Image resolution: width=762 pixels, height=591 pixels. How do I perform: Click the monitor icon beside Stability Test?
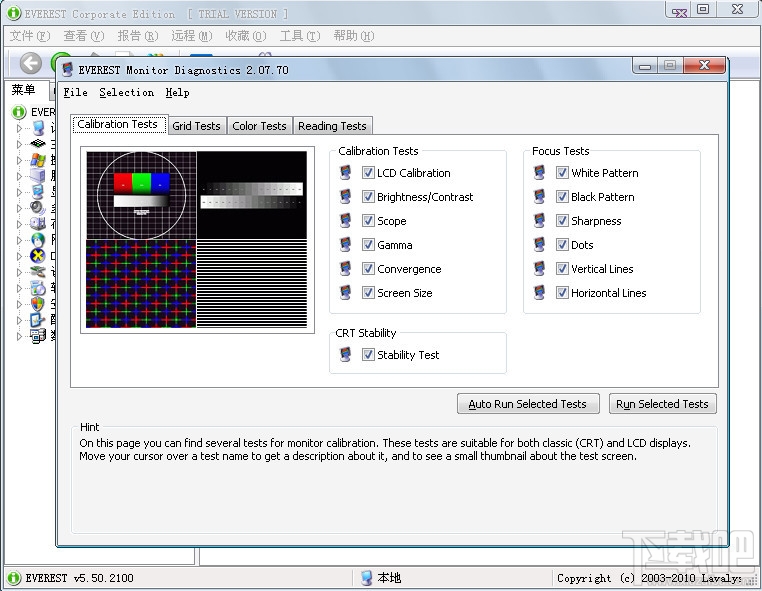pos(346,355)
